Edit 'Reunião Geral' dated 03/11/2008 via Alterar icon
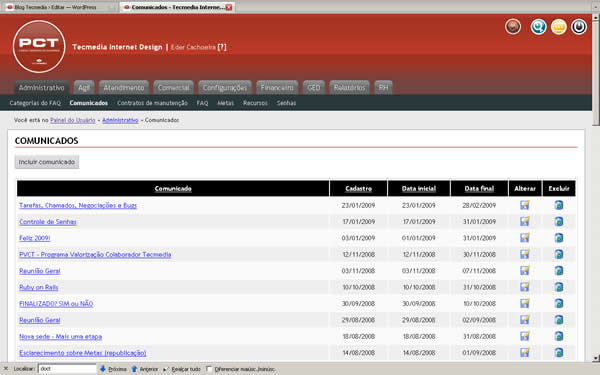Screen dimensions: 600x375 tap(525, 271)
